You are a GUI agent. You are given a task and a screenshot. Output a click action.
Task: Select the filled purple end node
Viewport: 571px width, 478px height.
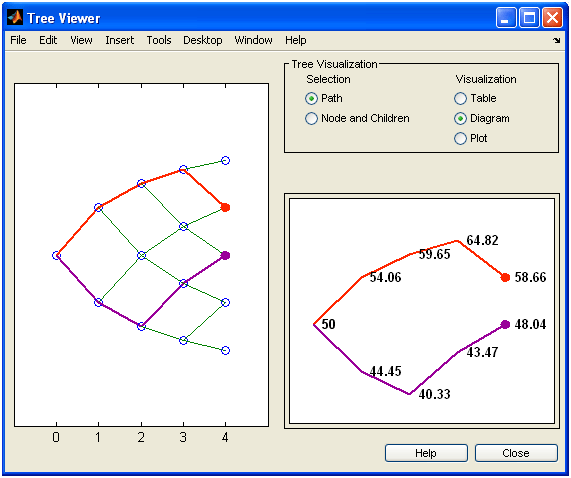225,256
